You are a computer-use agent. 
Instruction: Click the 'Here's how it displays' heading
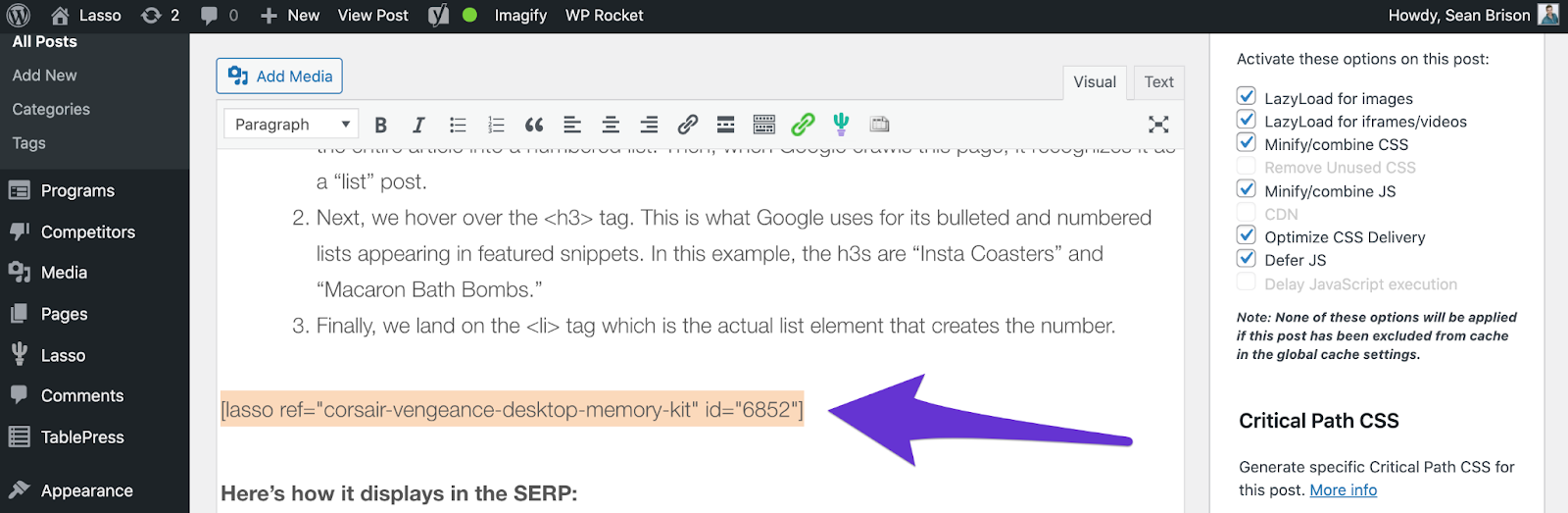pos(399,493)
